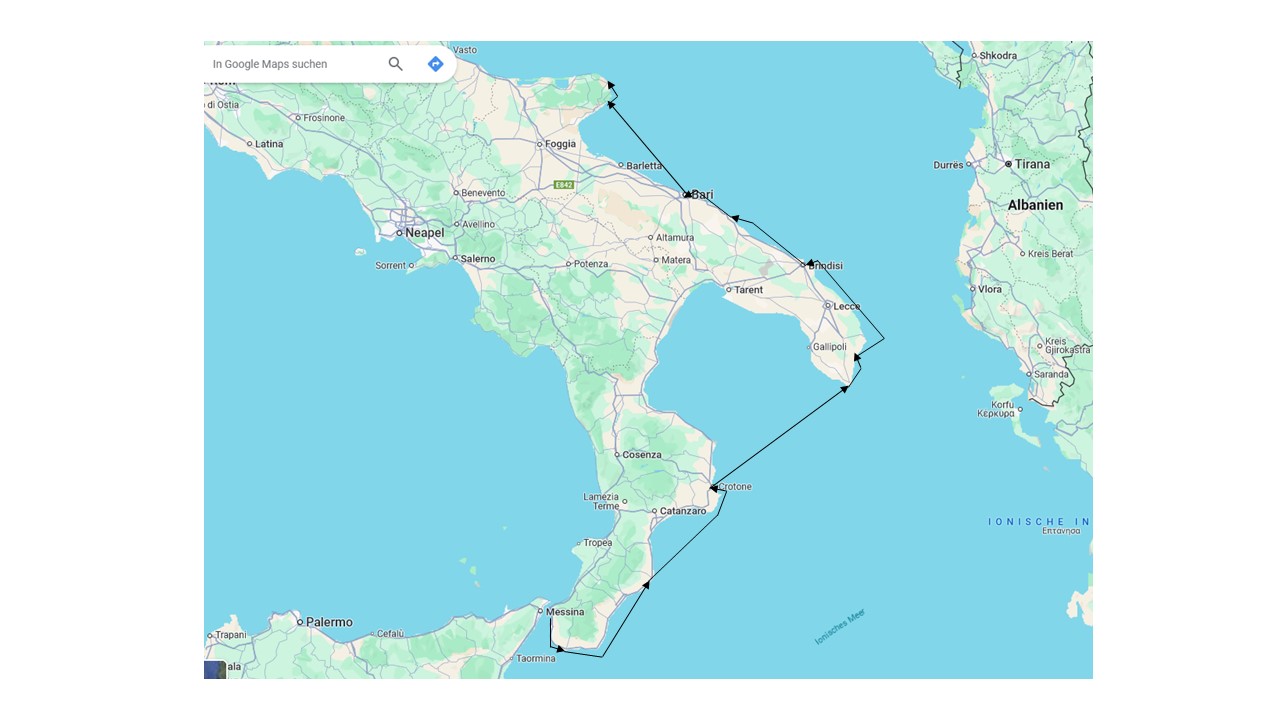Select the Palermo city label
Viewport: 1280px width, 720px height.
point(329,622)
